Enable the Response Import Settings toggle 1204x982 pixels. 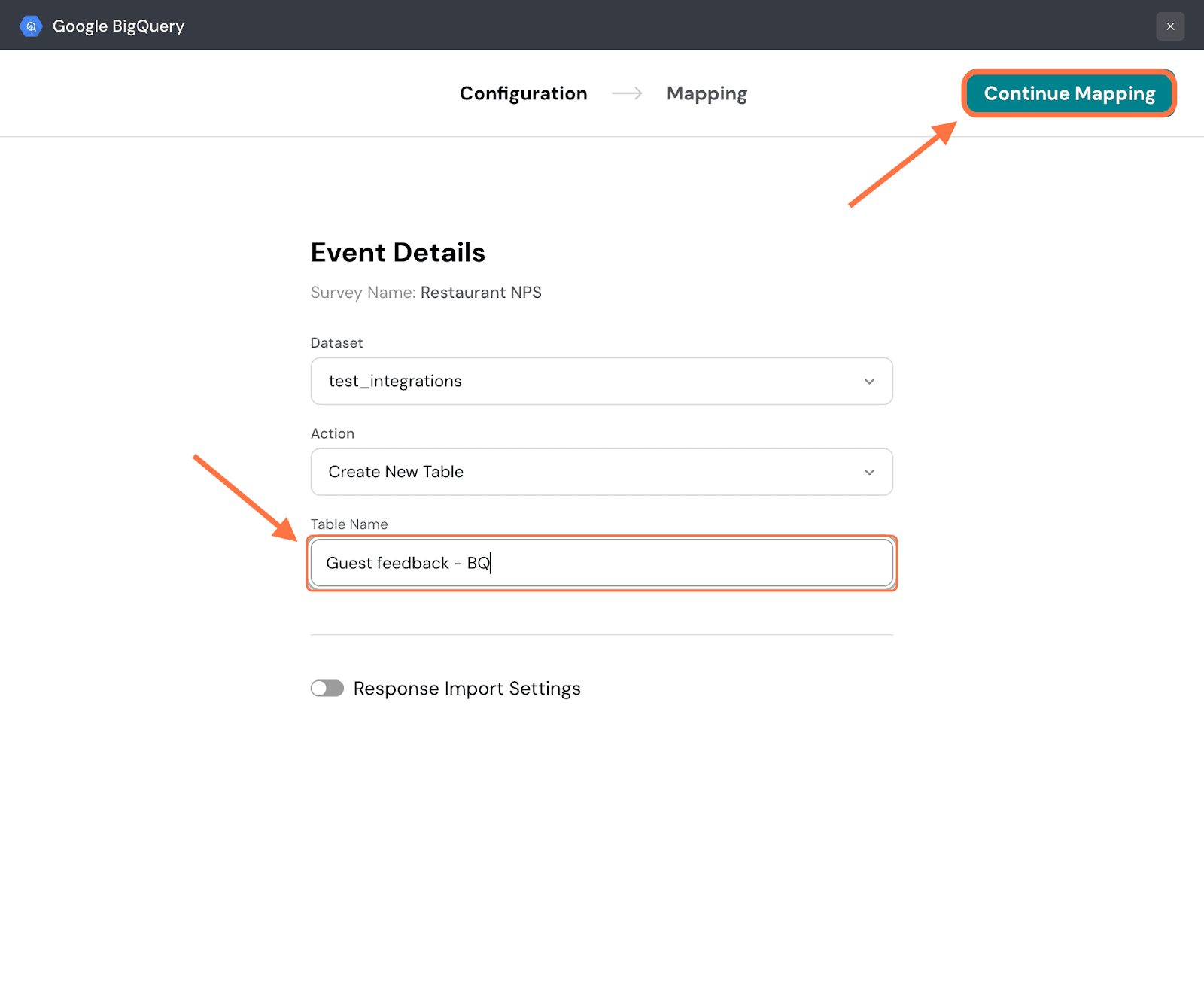pyautogui.click(x=327, y=689)
